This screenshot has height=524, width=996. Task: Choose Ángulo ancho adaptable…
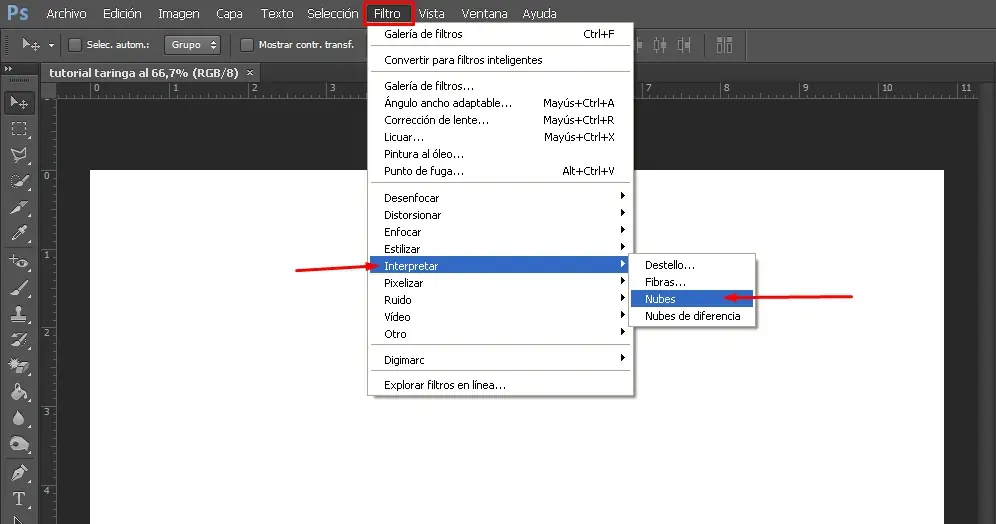tap(501, 103)
